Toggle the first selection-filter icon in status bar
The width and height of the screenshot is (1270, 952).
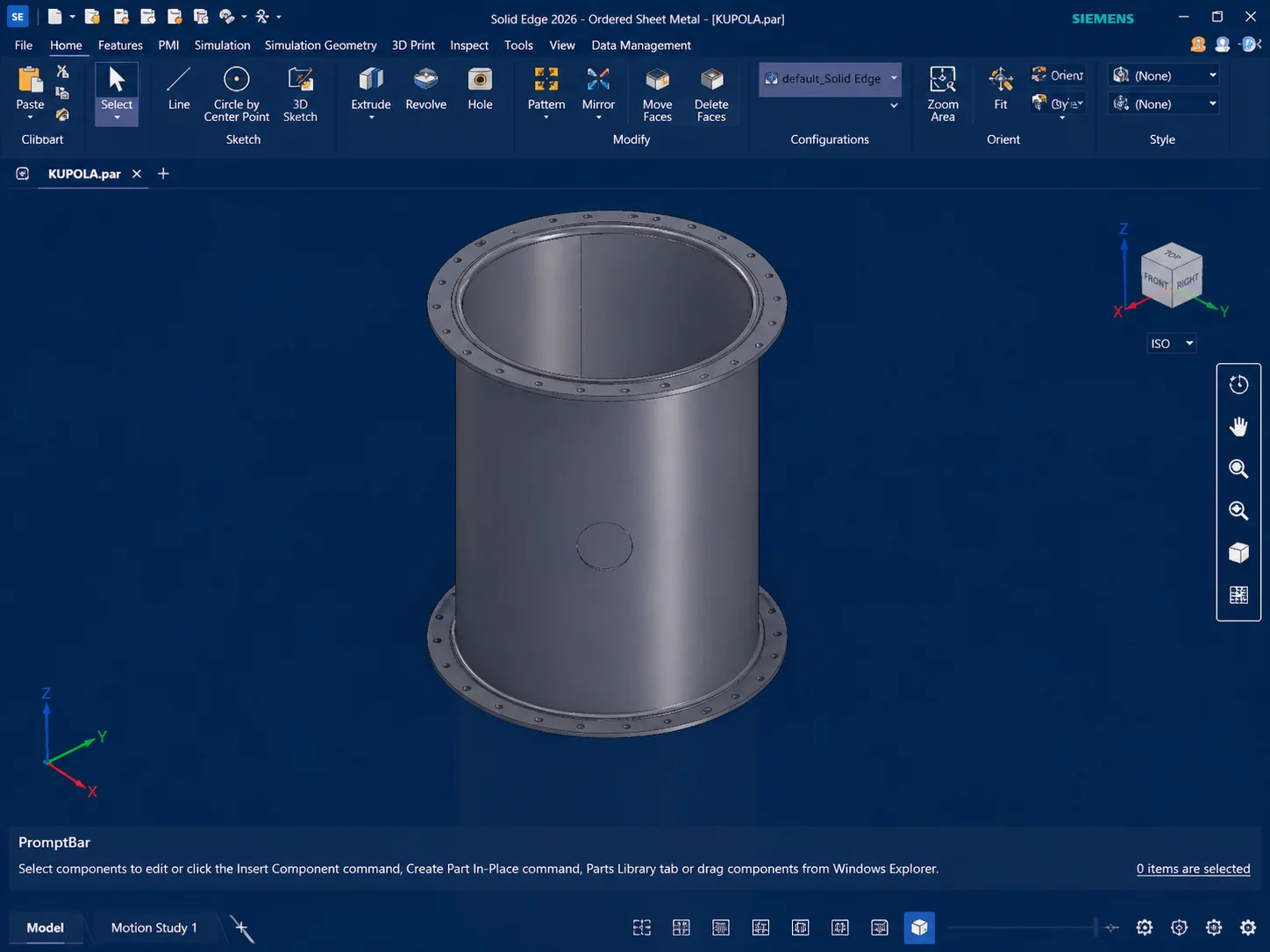[x=642, y=927]
